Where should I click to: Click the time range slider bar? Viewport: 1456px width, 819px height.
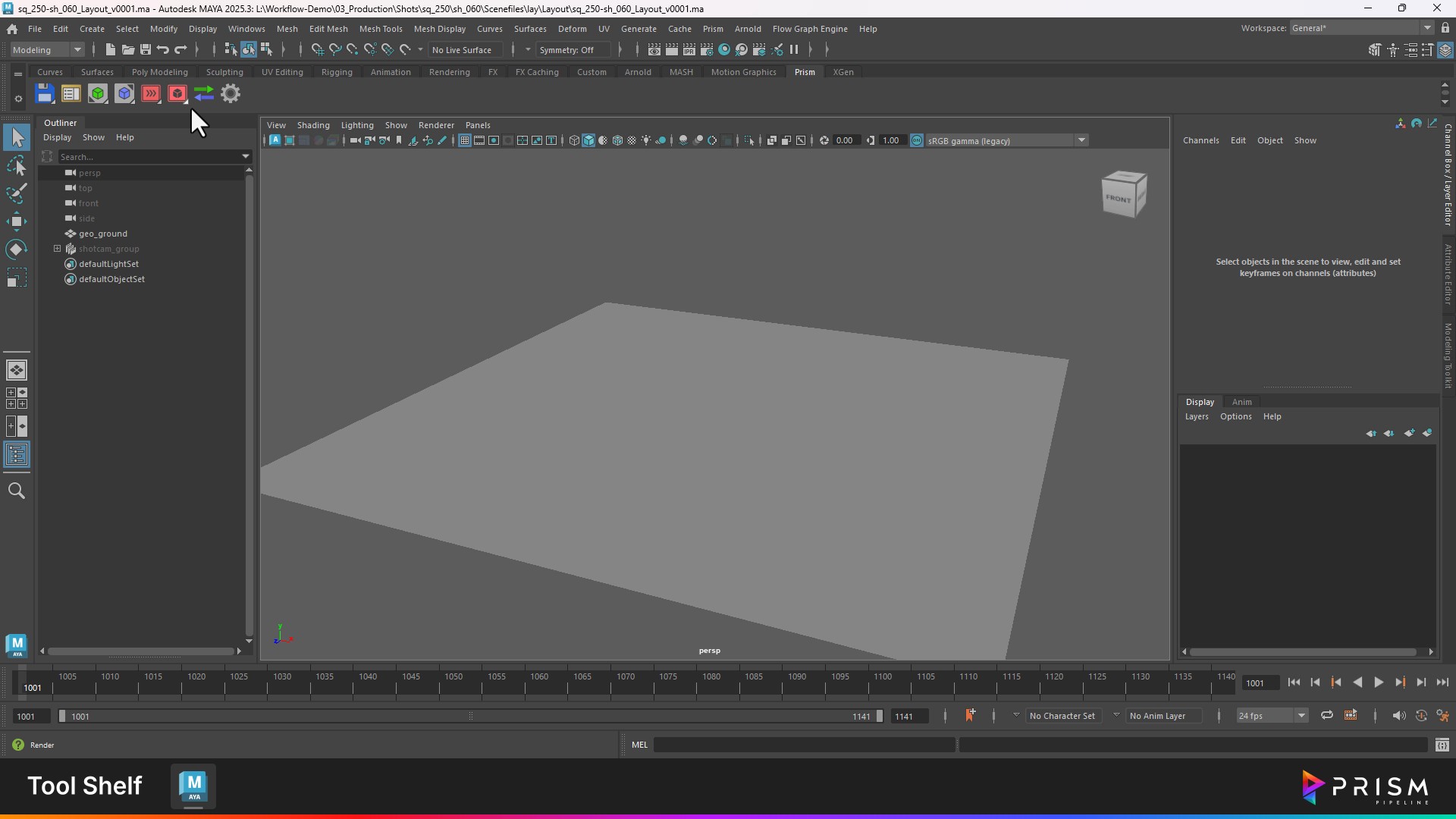470,717
